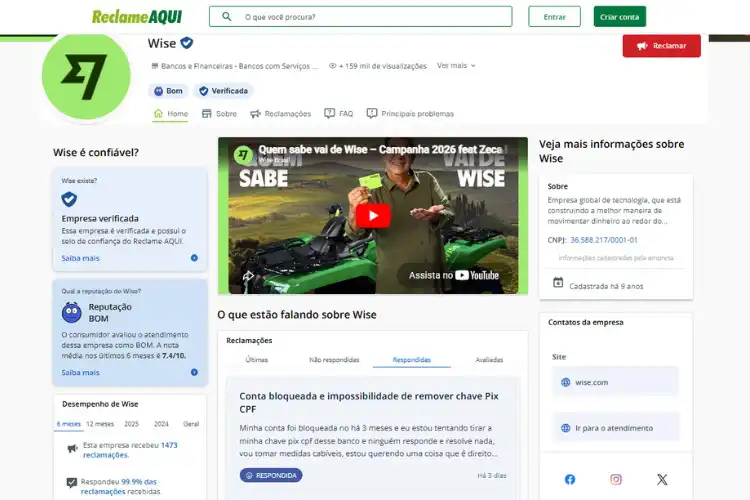This screenshot has width=750, height=500.
Task: Open the Sobre tab
Action: point(219,114)
